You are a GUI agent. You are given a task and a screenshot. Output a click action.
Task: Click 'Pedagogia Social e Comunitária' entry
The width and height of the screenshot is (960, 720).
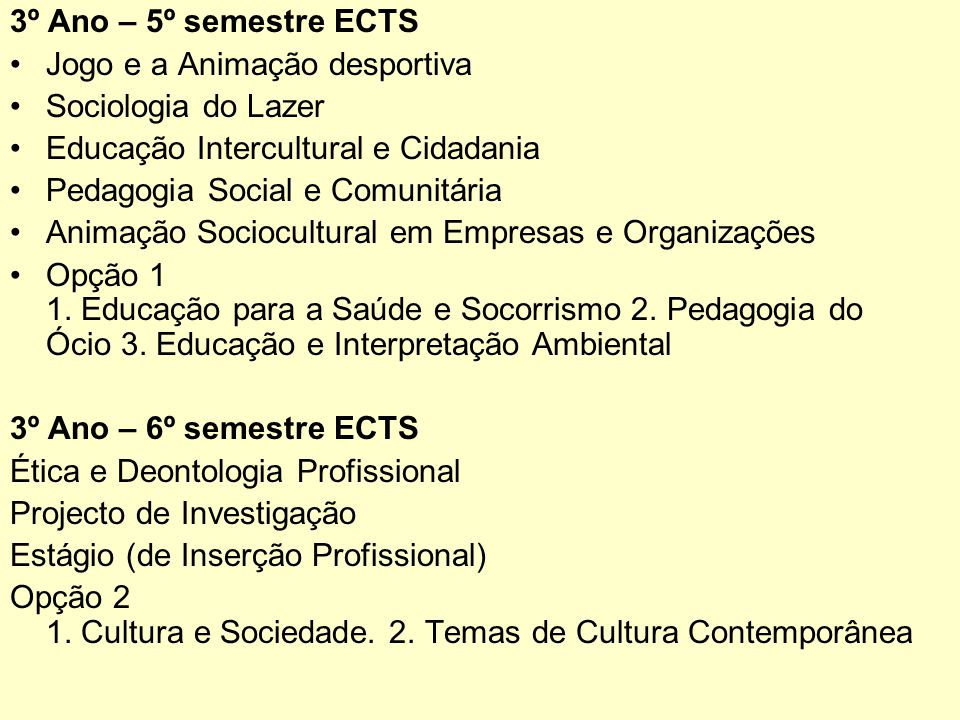point(274,190)
